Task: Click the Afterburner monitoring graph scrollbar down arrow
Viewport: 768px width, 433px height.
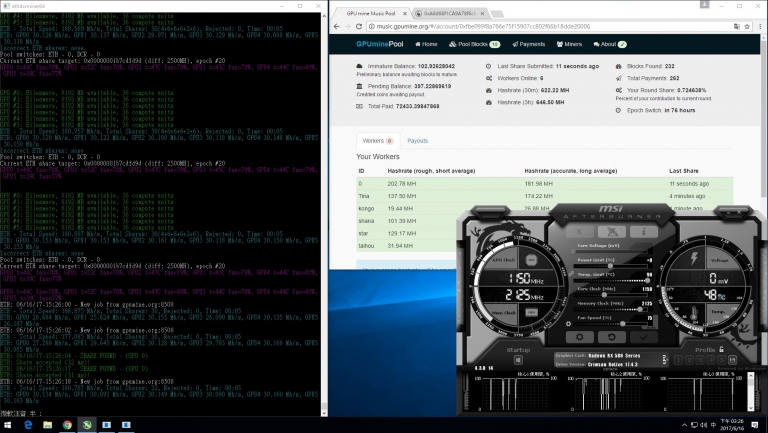Action: [751, 408]
